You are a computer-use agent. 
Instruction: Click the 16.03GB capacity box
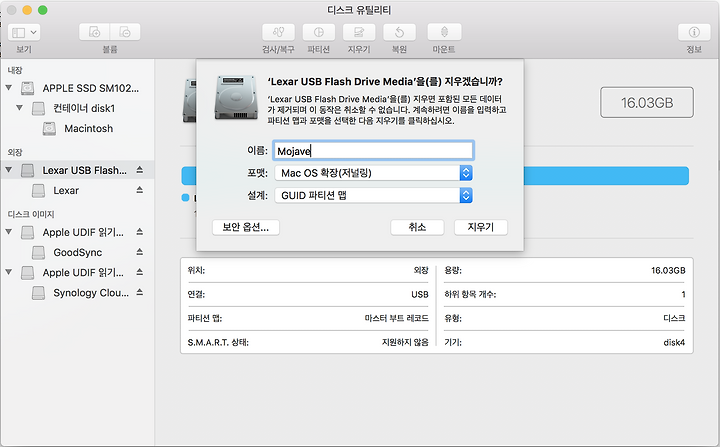[647, 102]
